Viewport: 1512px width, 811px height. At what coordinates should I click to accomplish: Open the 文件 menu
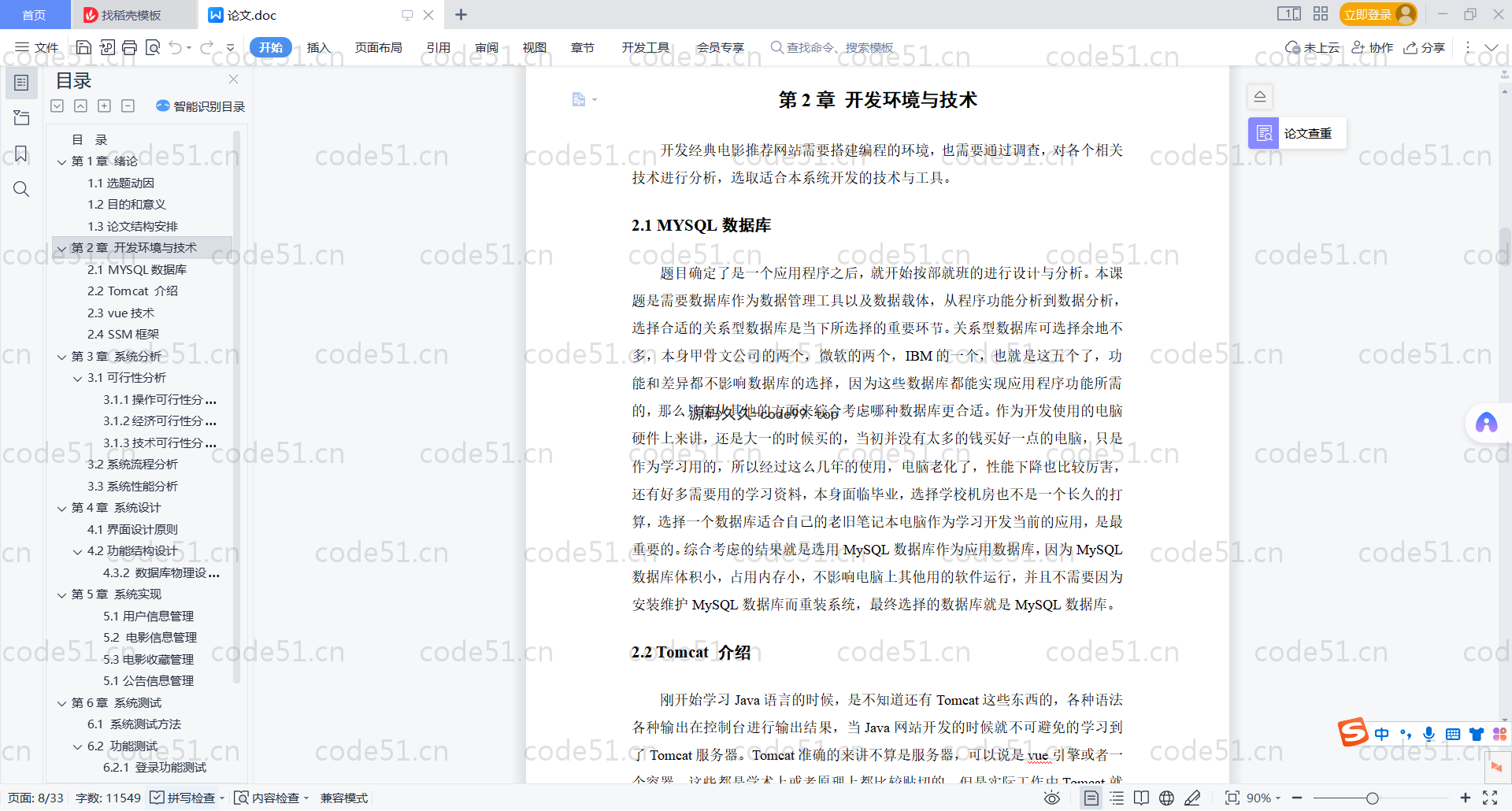(x=37, y=47)
